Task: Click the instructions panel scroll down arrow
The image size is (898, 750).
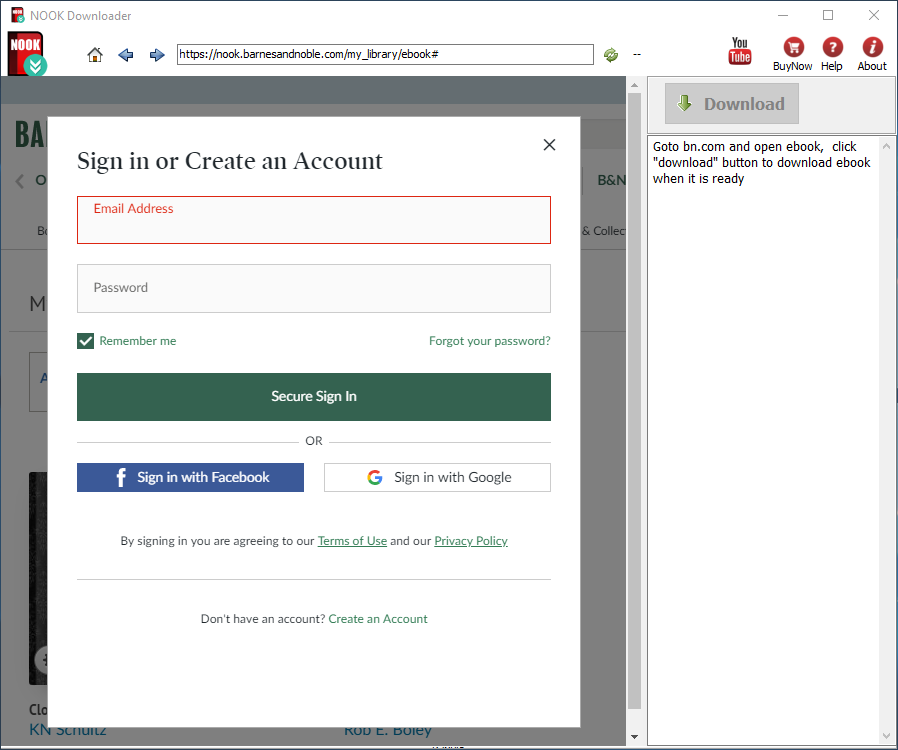Action: [887, 736]
